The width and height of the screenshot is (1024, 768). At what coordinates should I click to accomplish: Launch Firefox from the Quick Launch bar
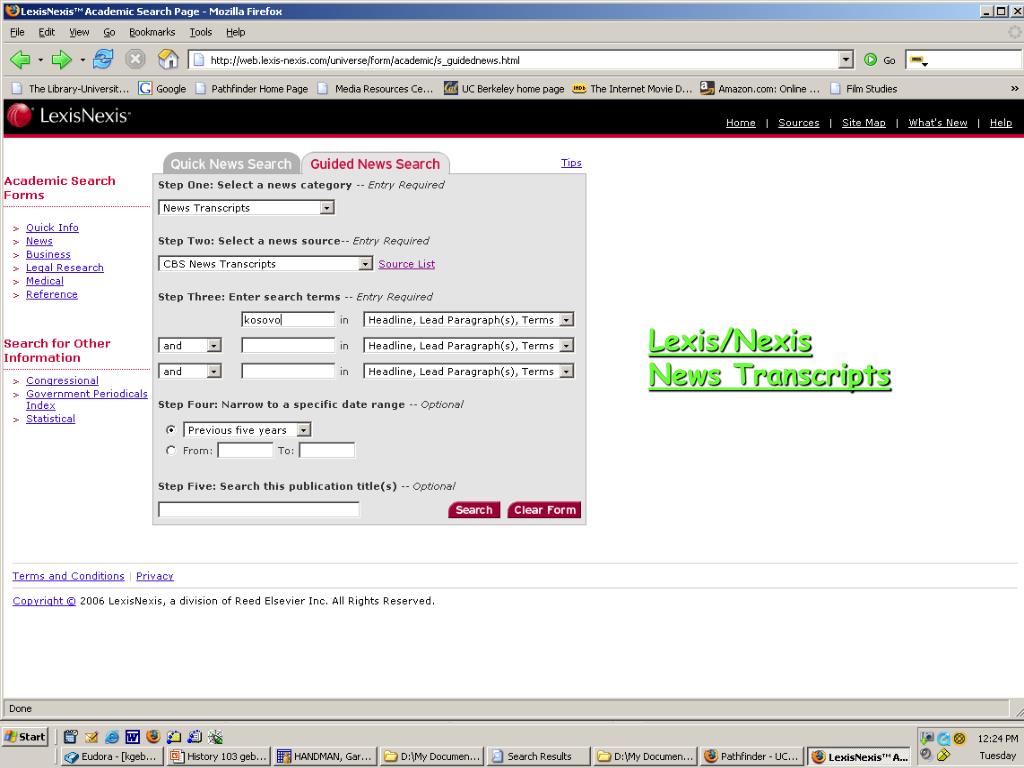[153, 737]
